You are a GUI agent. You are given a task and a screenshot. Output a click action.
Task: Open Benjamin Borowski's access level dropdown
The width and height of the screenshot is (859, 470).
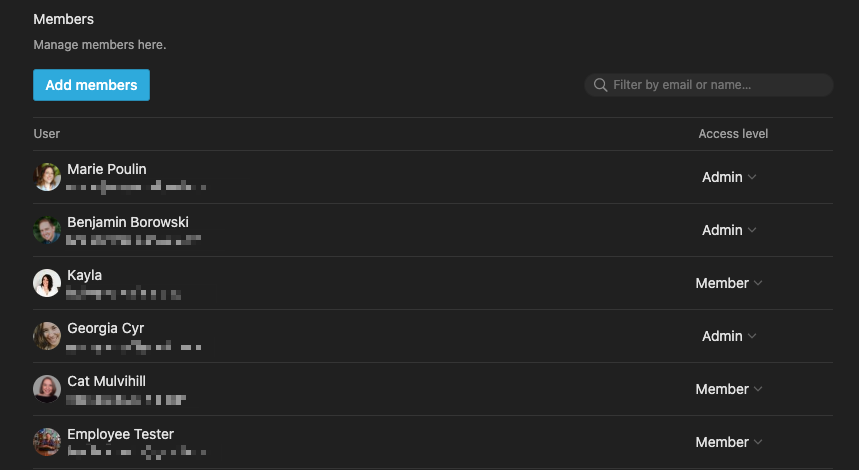(x=729, y=230)
